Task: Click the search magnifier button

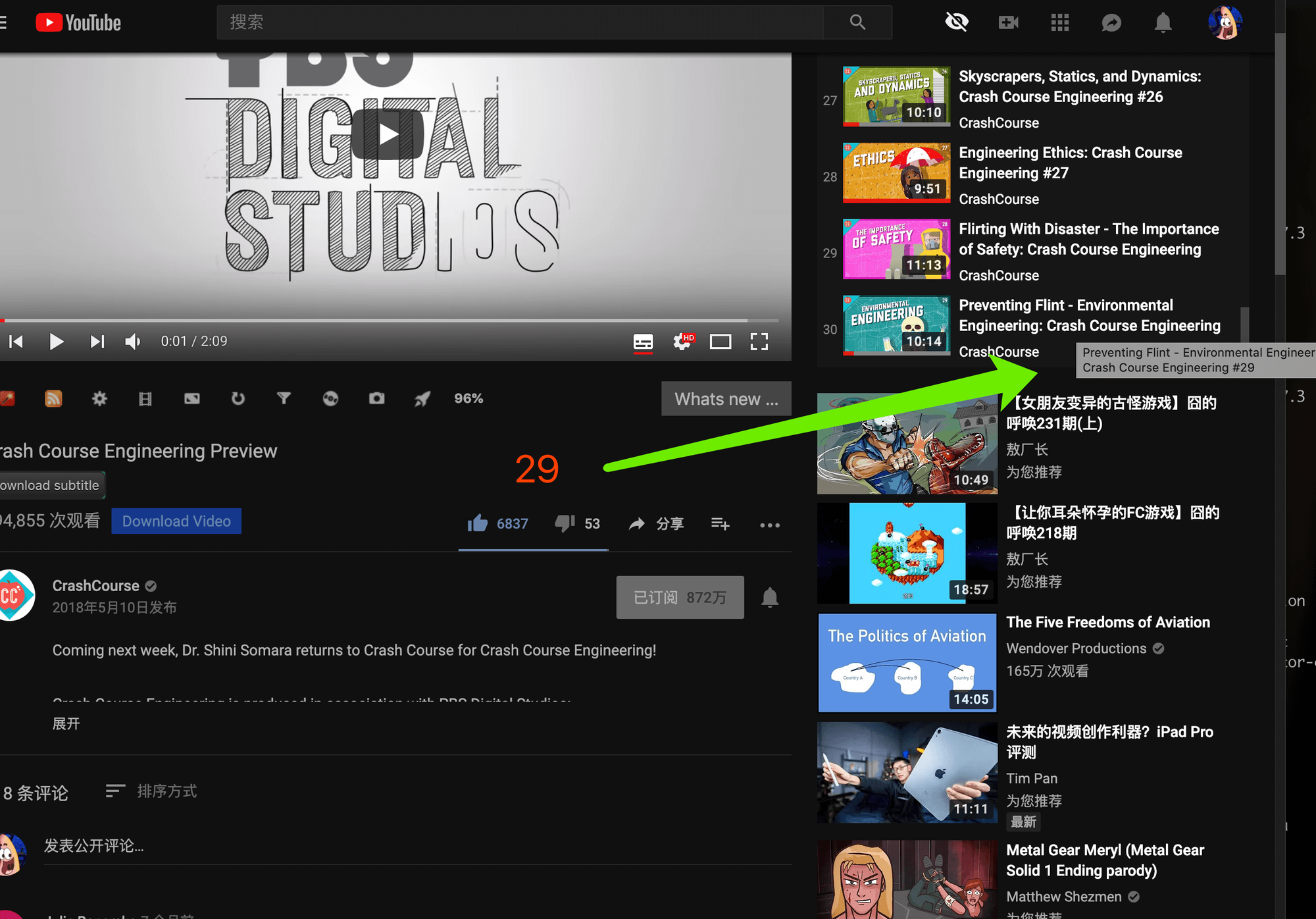Action: tap(857, 22)
